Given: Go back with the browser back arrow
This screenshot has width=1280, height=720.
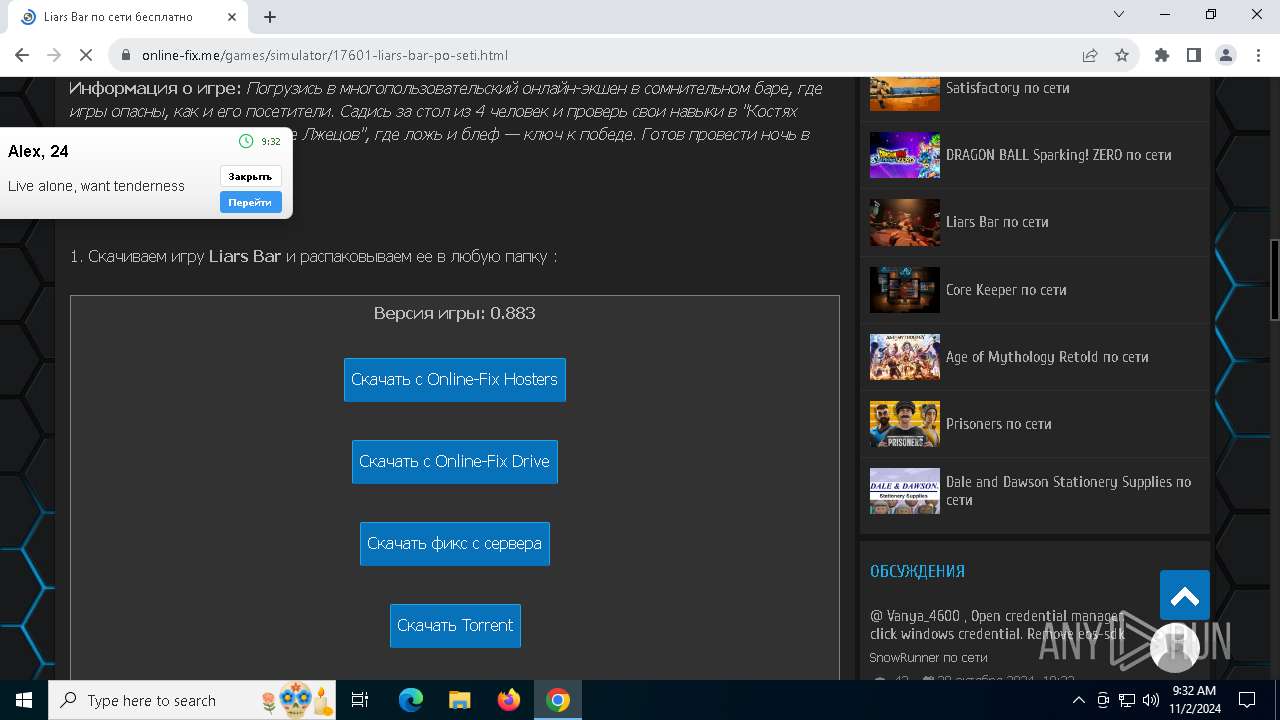Looking at the screenshot, I should [22, 56].
